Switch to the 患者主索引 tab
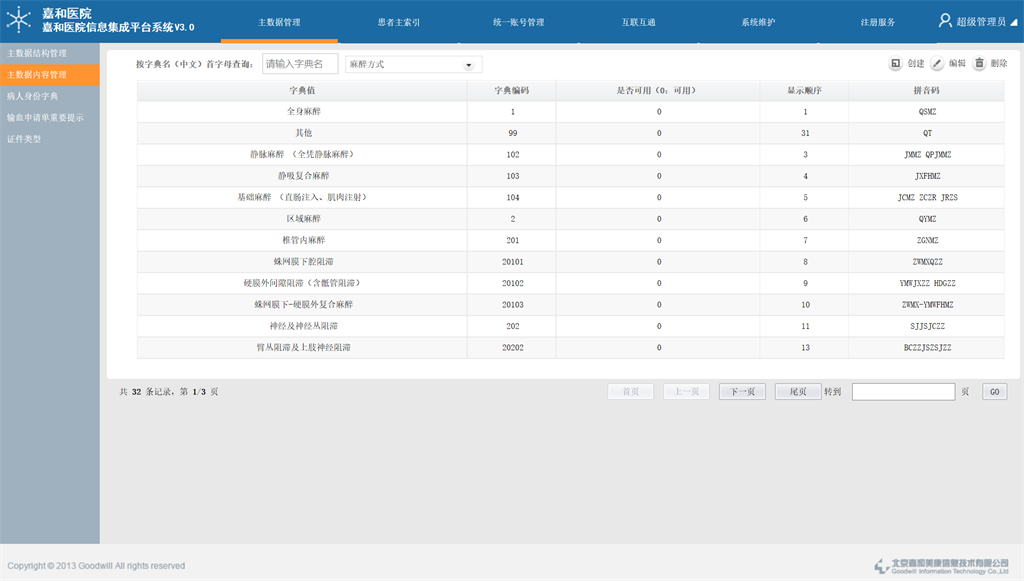 coord(399,22)
